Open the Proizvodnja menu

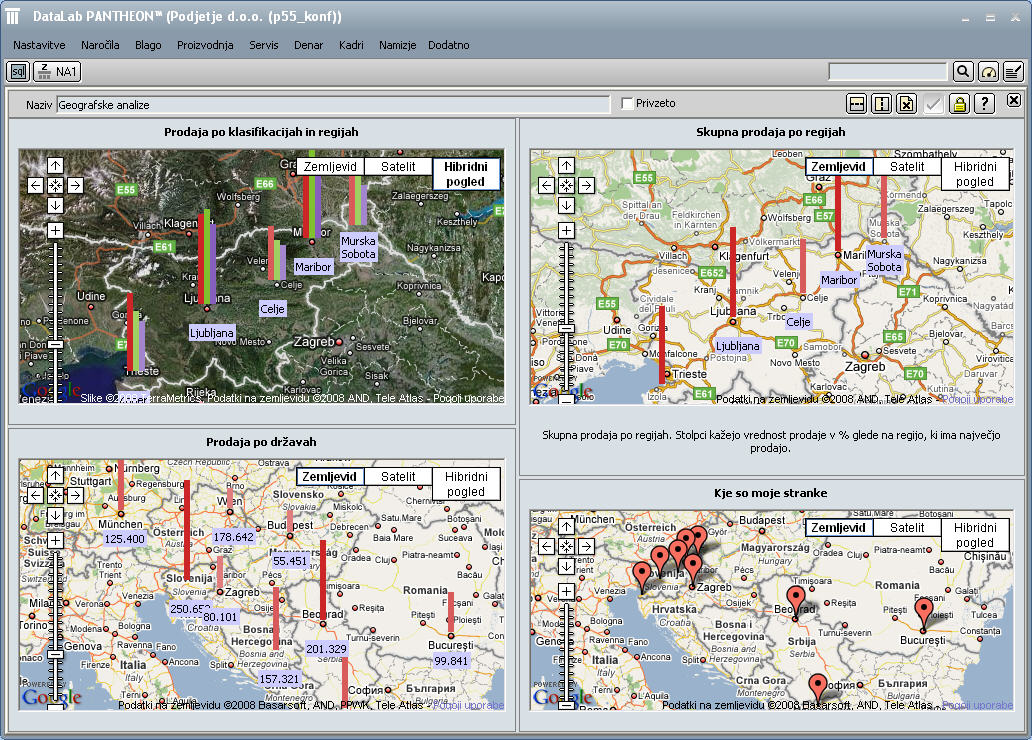(x=205, y=45)
